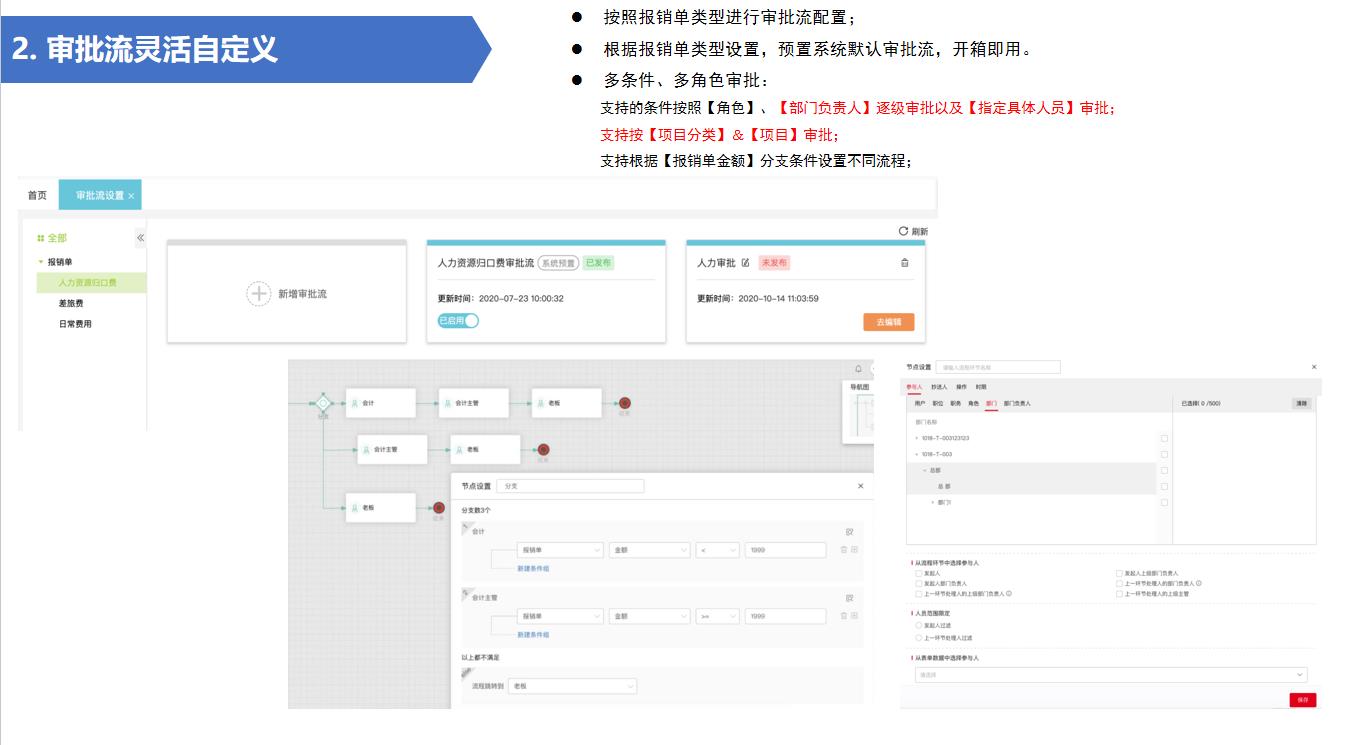Click 新建条件组 under the 会计 branch
The width and height of the screenshot is (1363, 745).
533,568
